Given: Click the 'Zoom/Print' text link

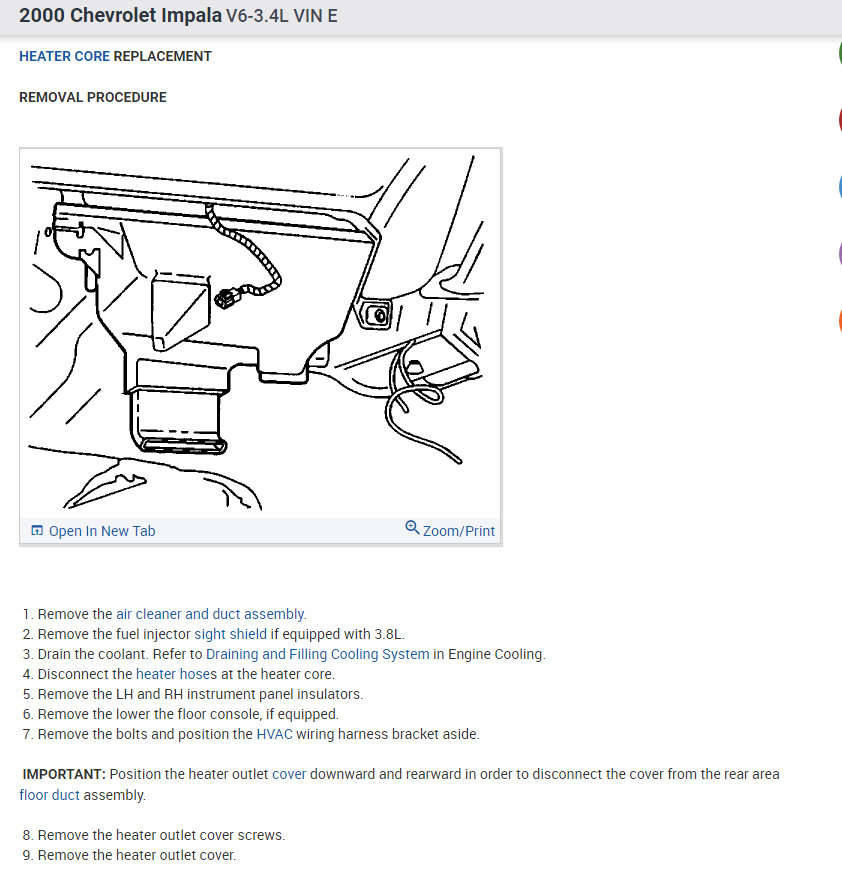Looking at the screenshot, I should click(x=458, y=531).
